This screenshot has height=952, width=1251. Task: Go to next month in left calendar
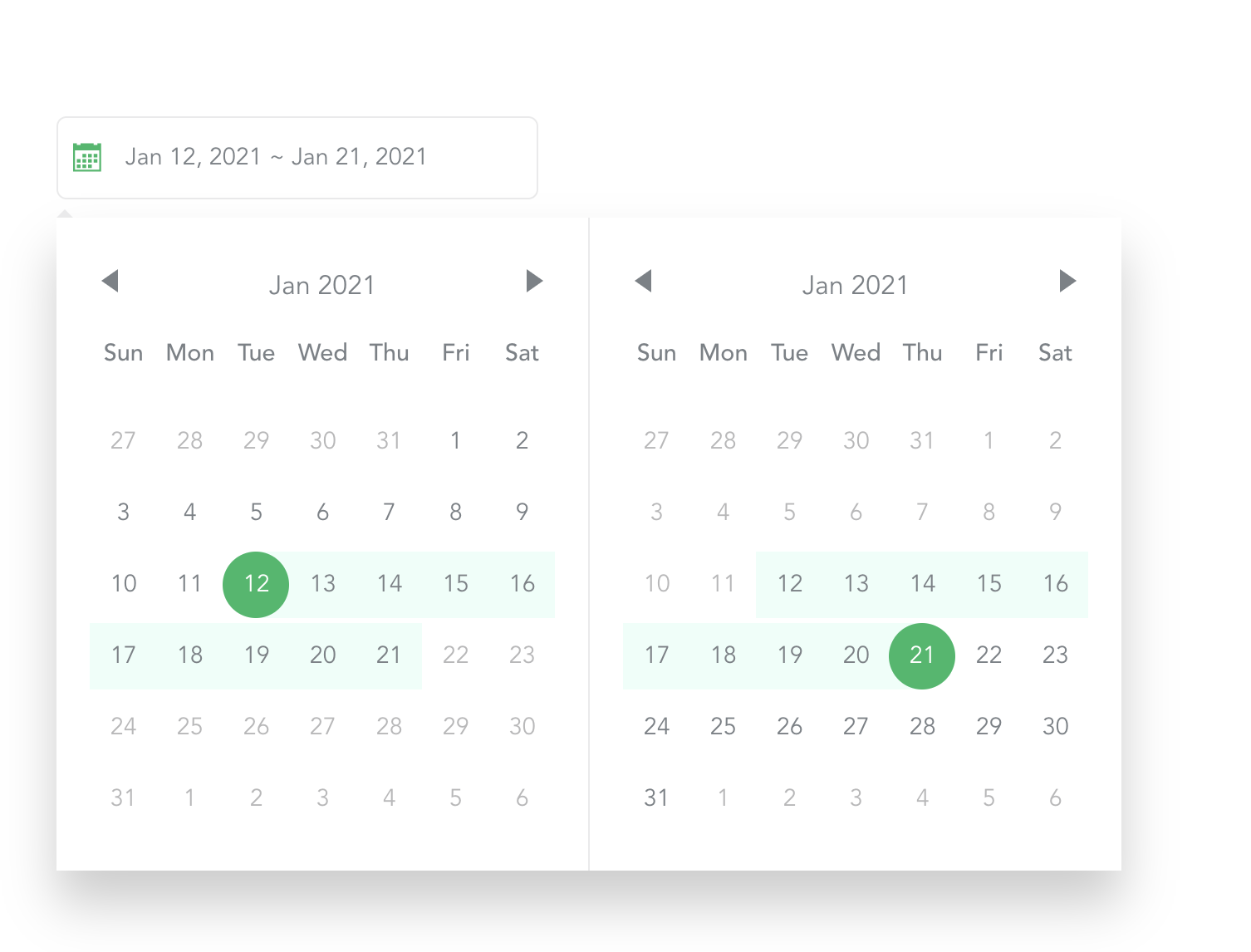[535, 281]
